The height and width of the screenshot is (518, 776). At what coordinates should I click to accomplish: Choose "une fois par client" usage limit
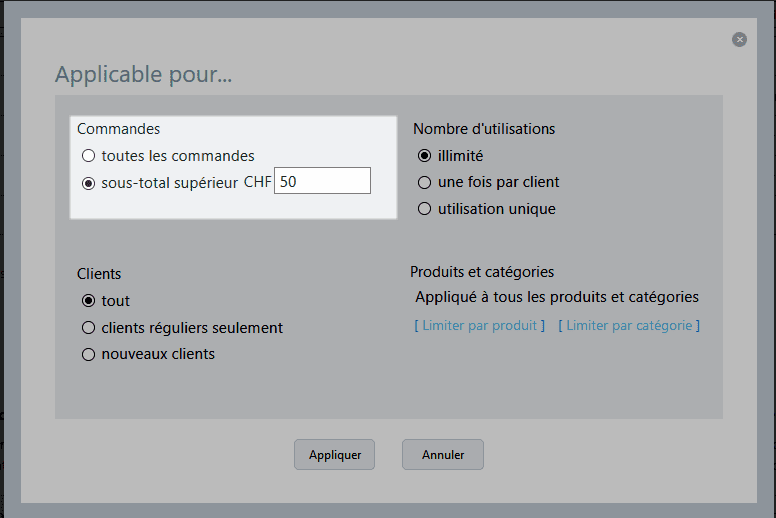(x=425, y=182)
